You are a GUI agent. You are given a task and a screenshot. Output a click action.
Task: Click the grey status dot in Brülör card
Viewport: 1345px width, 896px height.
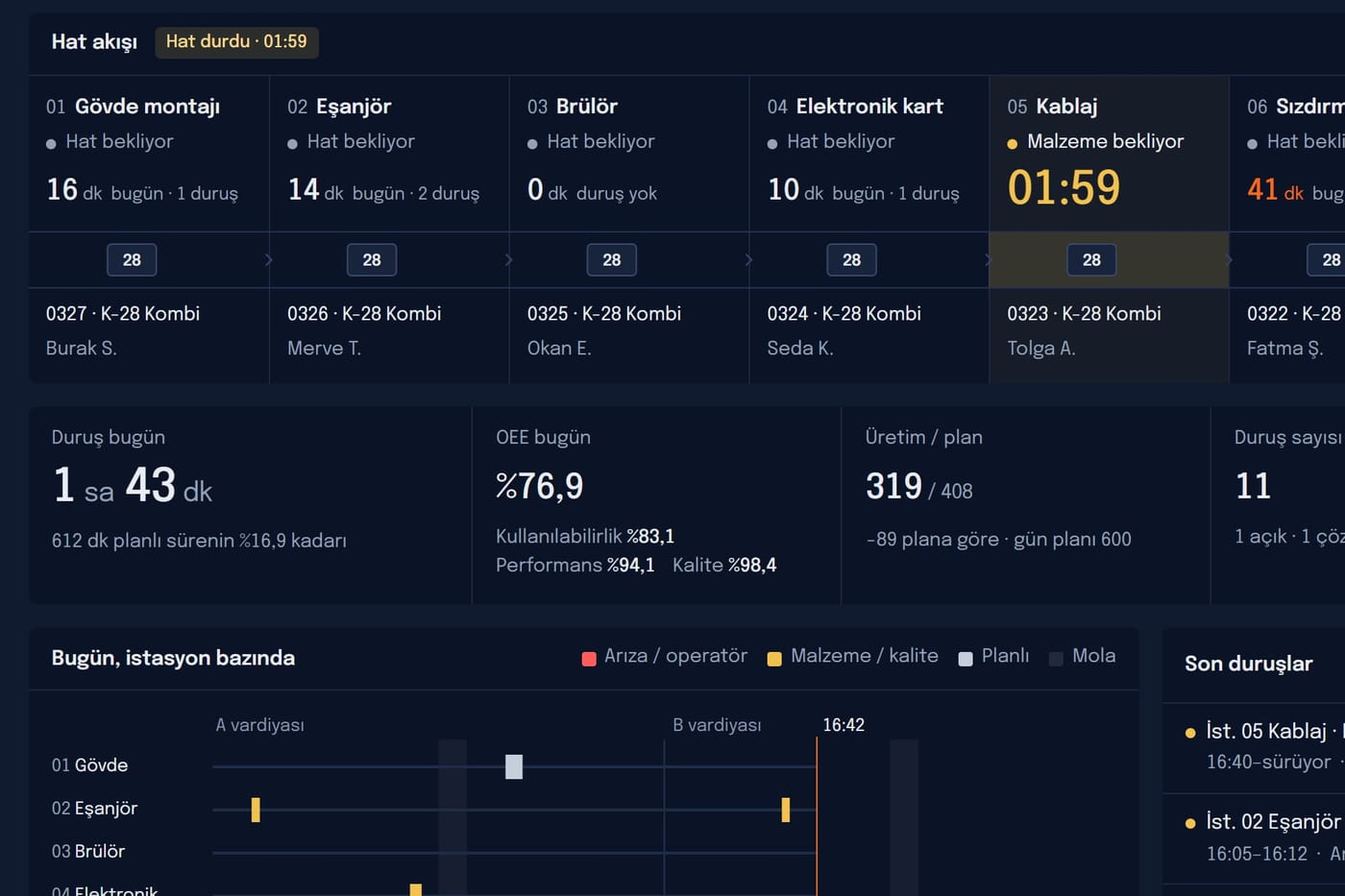coord(532,144)
